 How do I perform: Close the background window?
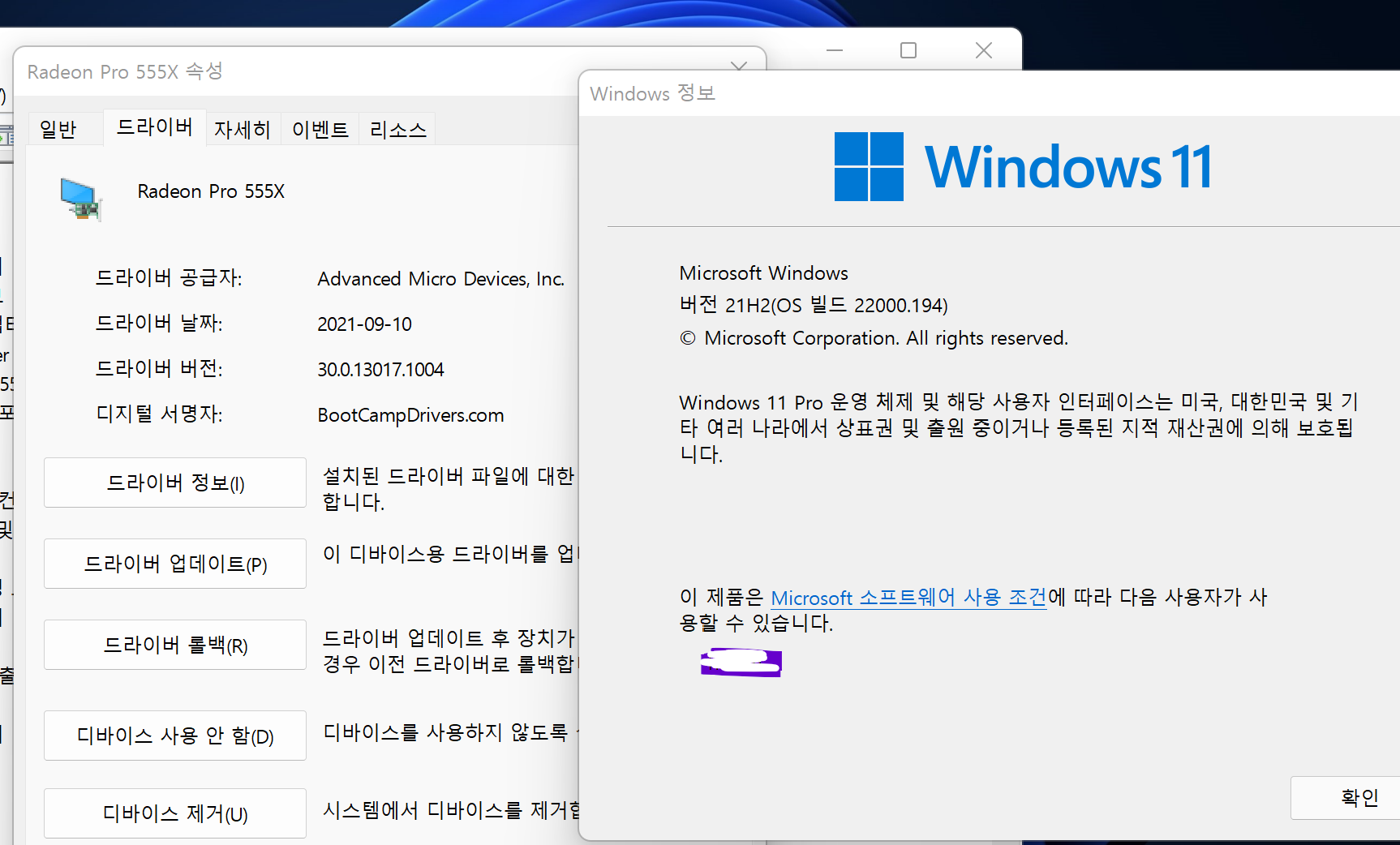coord(984,50)
